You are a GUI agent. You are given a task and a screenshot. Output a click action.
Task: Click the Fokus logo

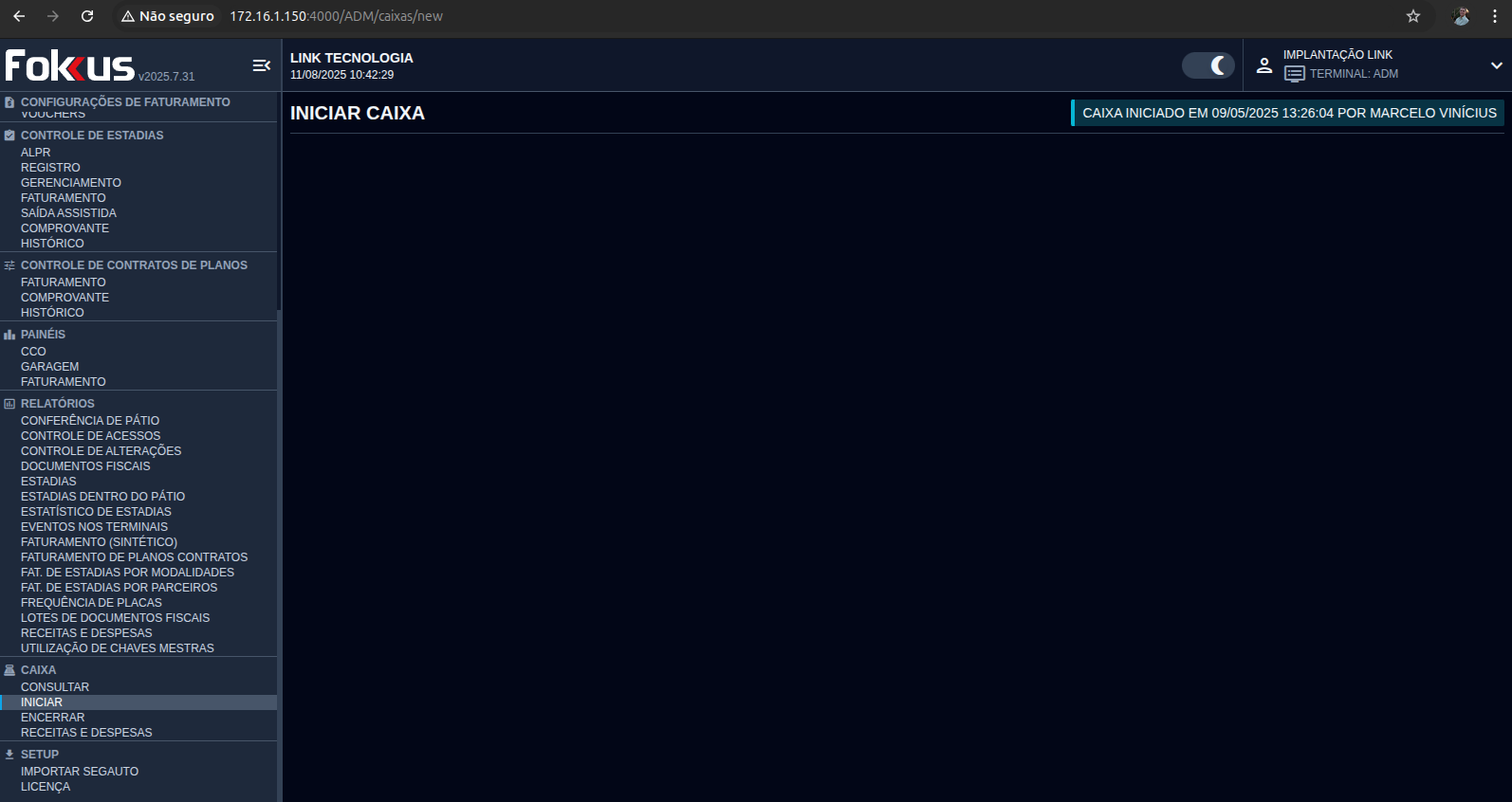69,65
